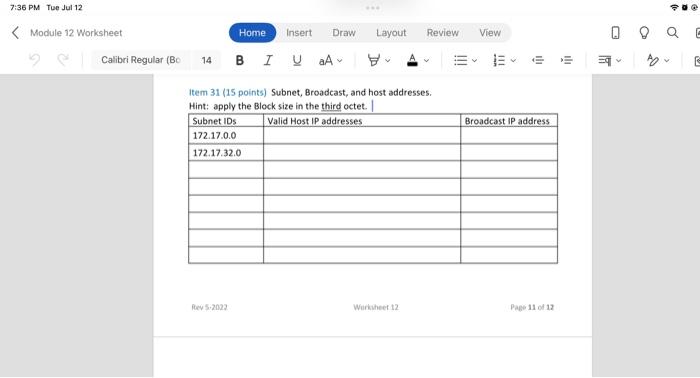The width and height of the screenshot is (700, 378).
Task: Open the Layout tab
Action: [x=391, y=33]
